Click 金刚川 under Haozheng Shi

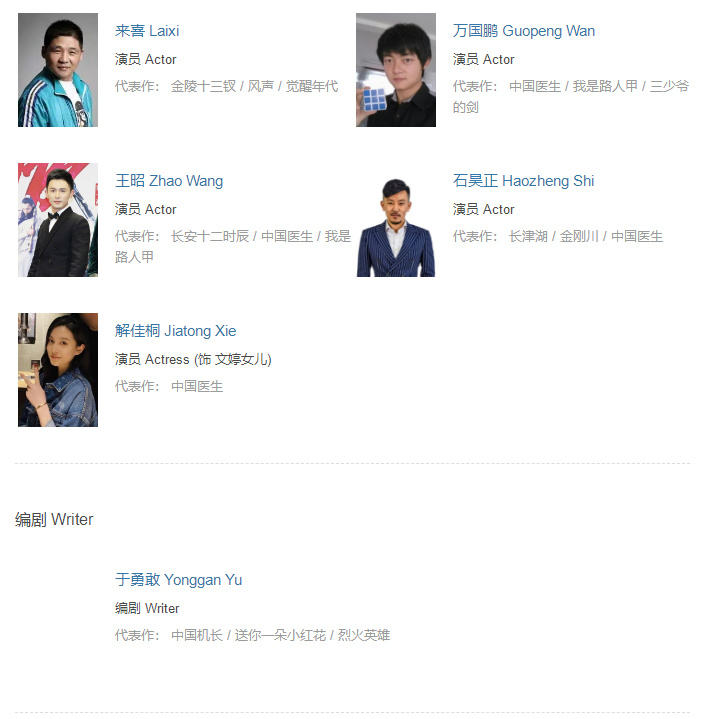[579, 236]
